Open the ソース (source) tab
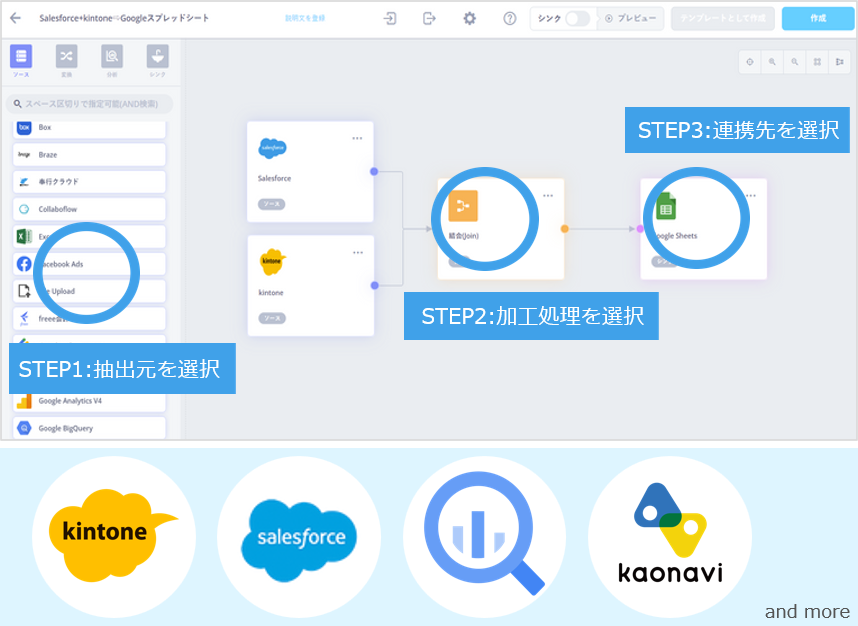The width and height of the screenshot is (858, 626). click(x=21, y=61)
